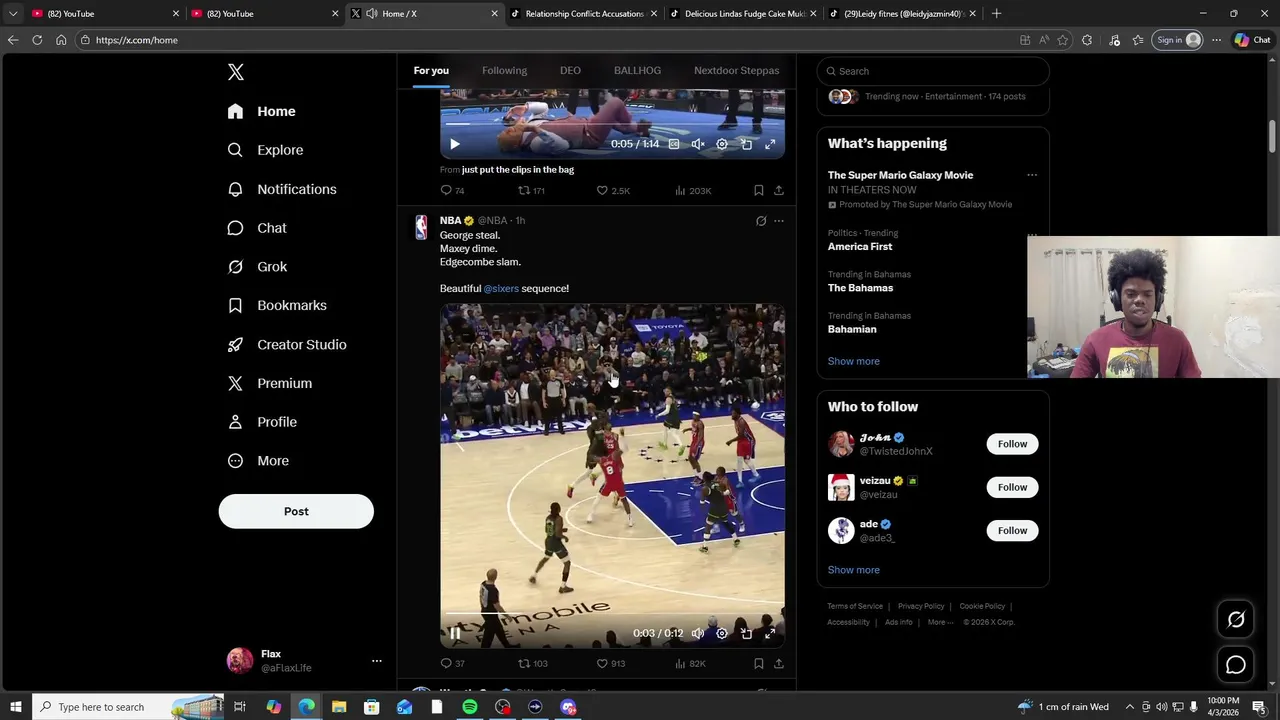Open footer More dropdown
Image resolution: width=1280 pixels, height=720 pixels.
coord(940,622)
